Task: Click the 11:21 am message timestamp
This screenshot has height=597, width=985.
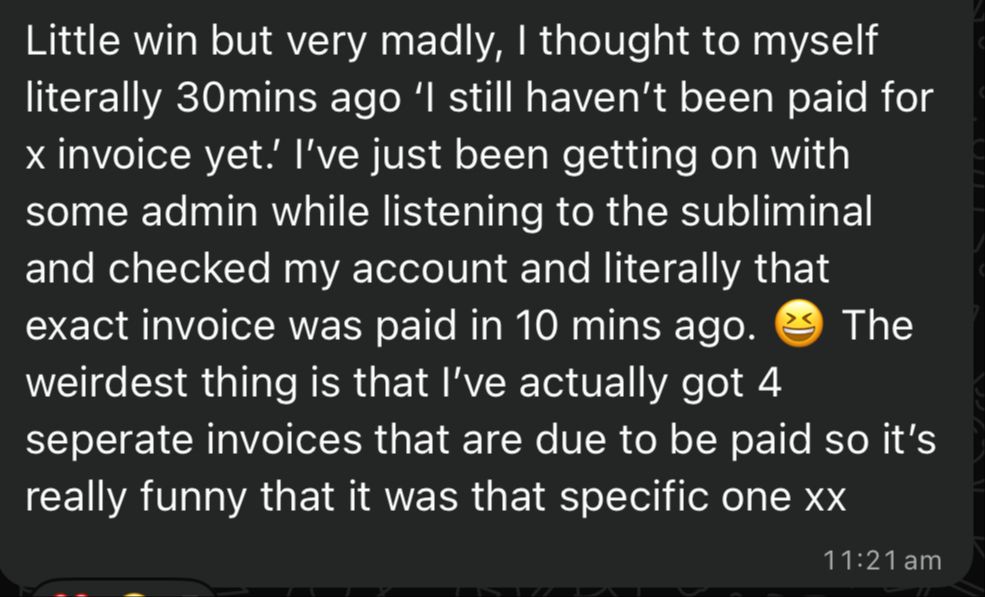Action: tap(882, 560)
